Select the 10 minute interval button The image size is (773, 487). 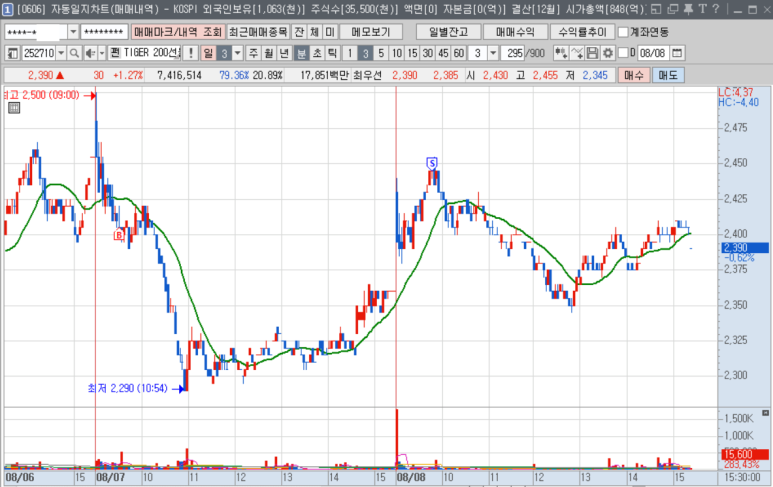point(397,53)
